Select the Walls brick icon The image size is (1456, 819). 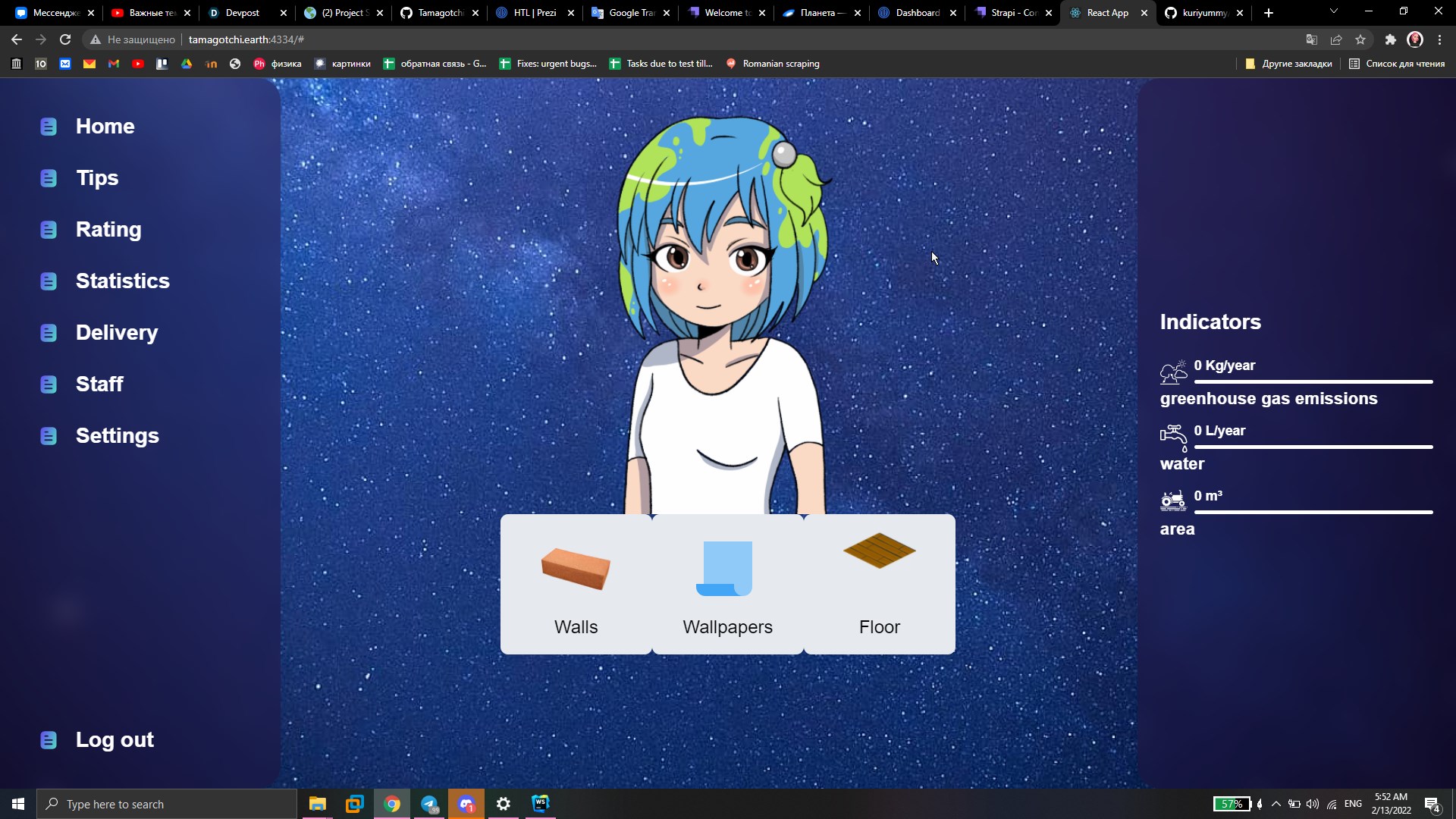pyautogui.click(x=575, y=569)
